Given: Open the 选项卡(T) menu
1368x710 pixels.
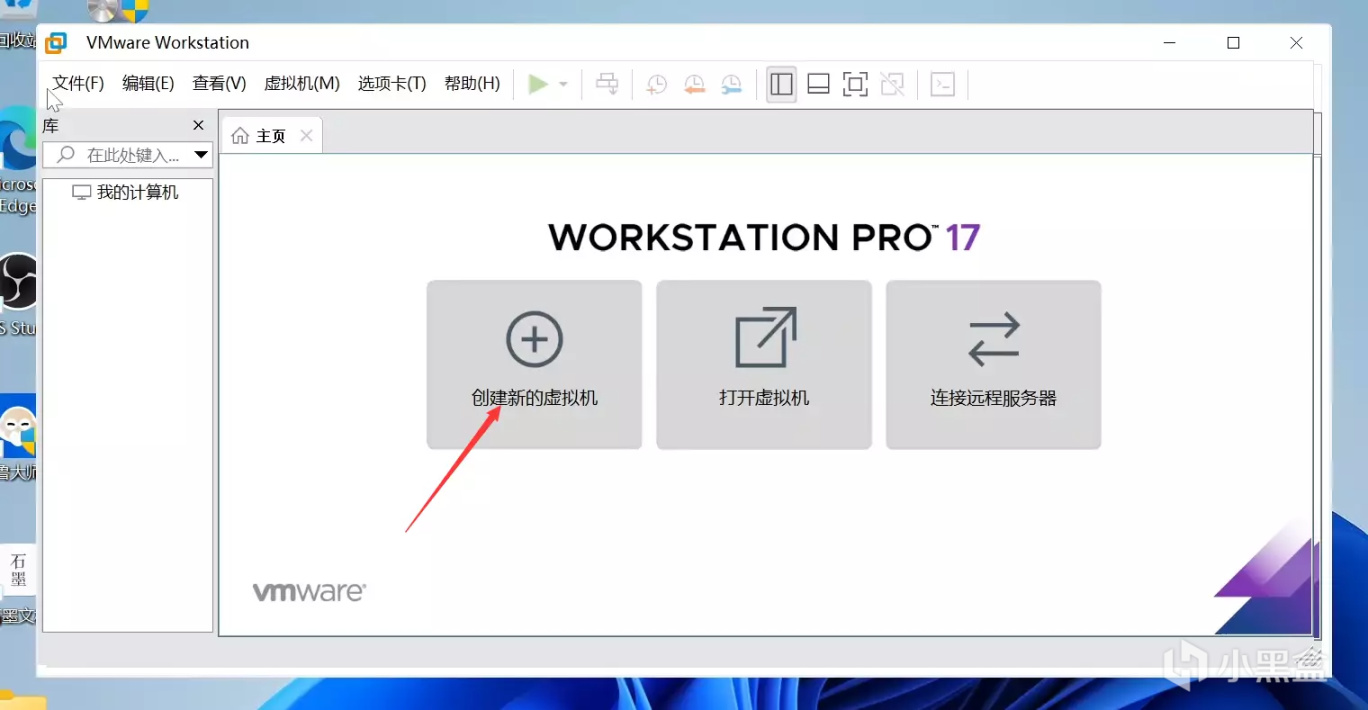Looking at the screenshot, I should pos(392,84).
